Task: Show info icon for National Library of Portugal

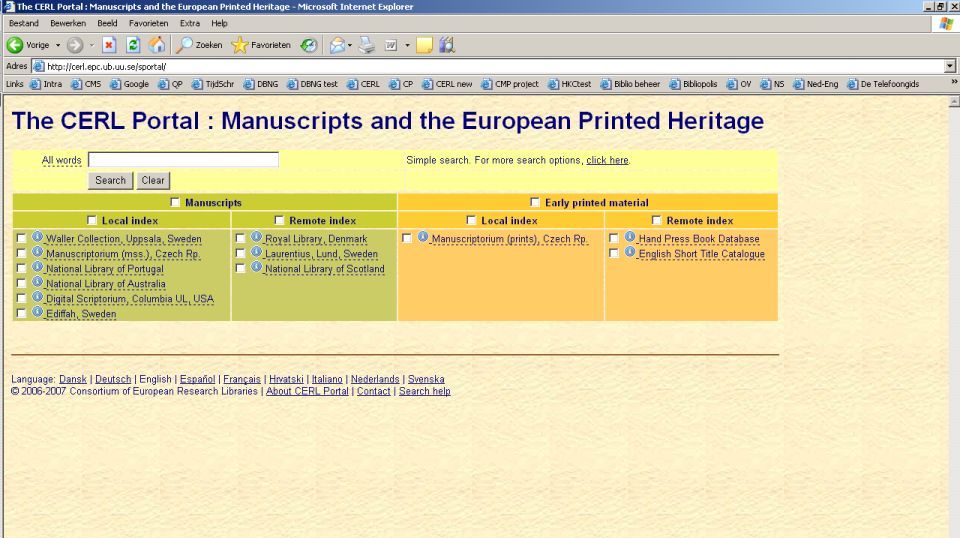Action: pyautogui.click(x=37, y=266)
